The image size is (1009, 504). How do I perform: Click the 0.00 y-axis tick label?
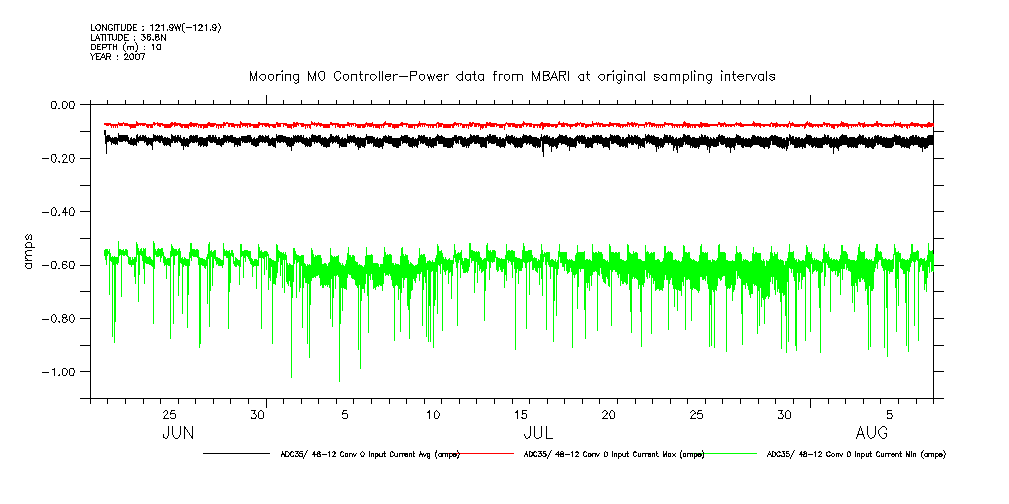[62, 105]
